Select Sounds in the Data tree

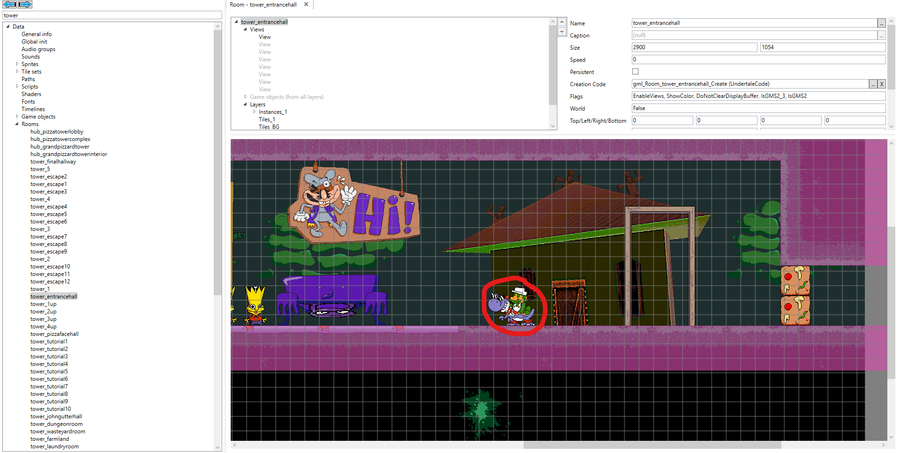tap(31, 57)
